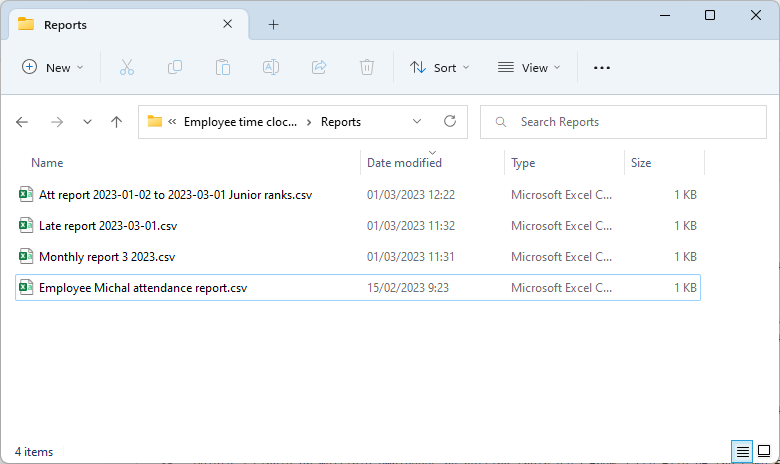This screenshot has height=464, width=780.
Task: Click date 15/02/2023 9:23
Action: tap(408, 287)
